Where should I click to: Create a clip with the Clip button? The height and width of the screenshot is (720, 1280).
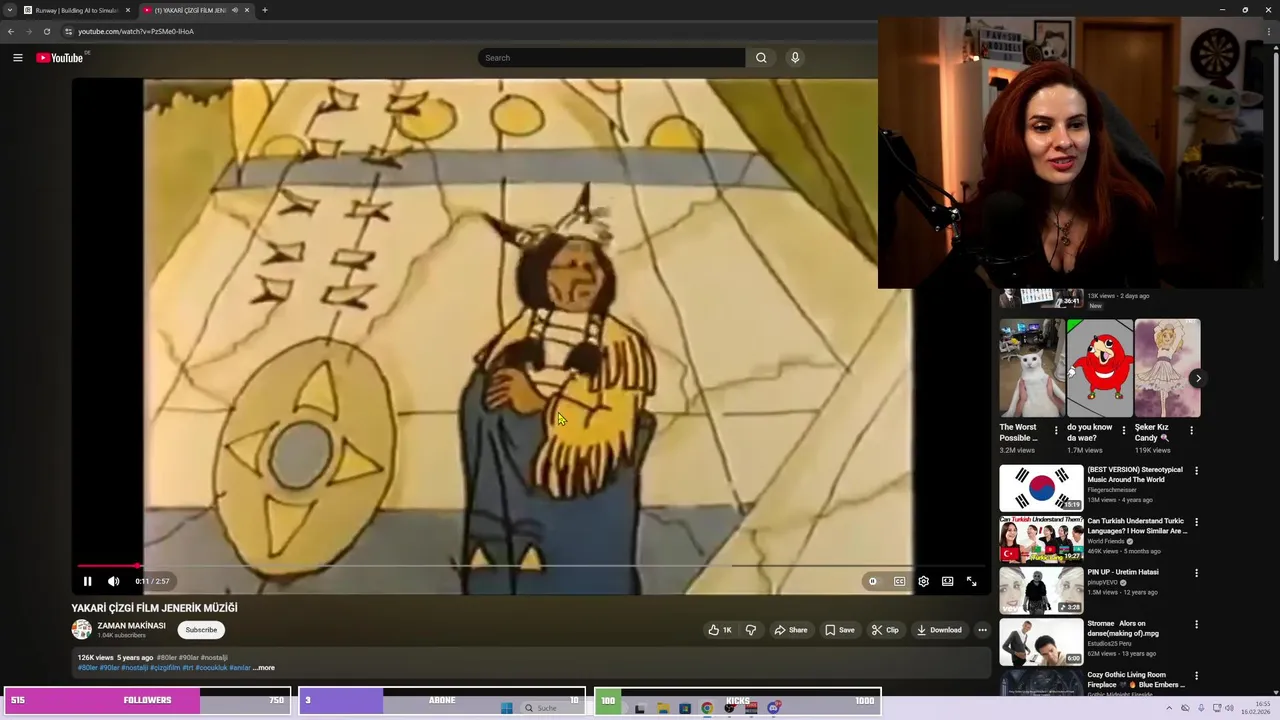[885, 630]
